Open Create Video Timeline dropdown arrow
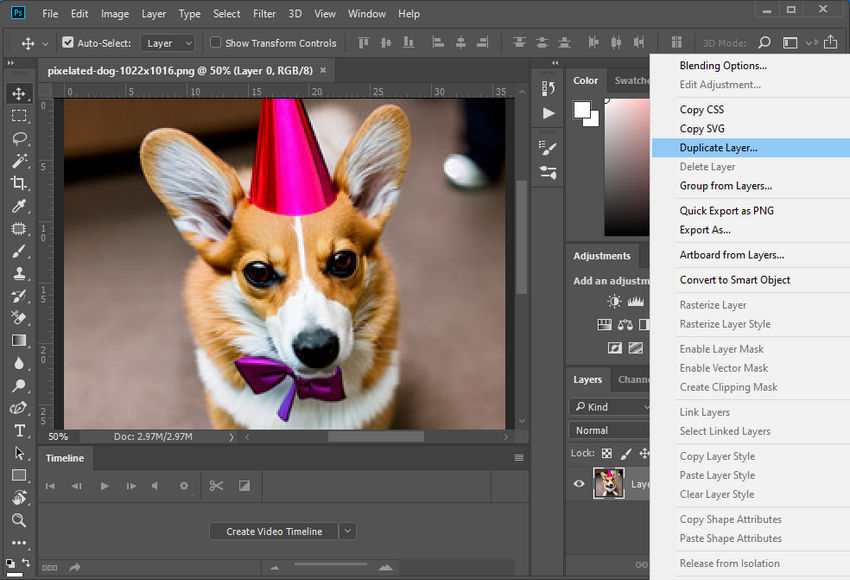 348,531
